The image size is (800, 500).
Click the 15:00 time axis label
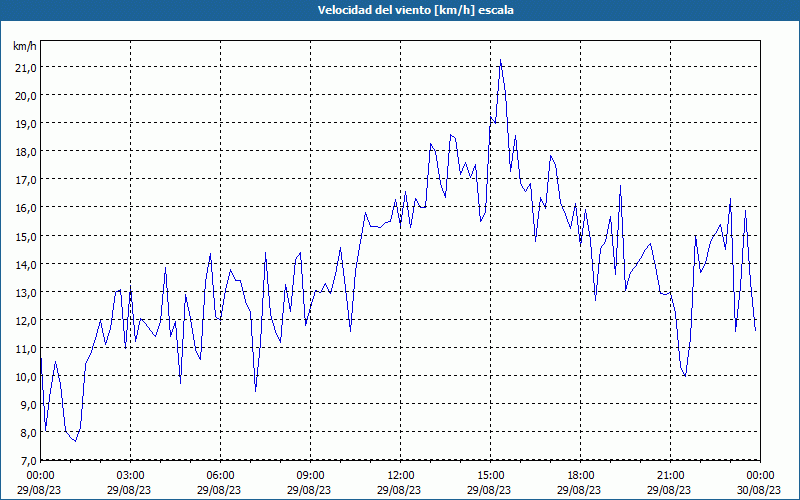coord(490,476)
